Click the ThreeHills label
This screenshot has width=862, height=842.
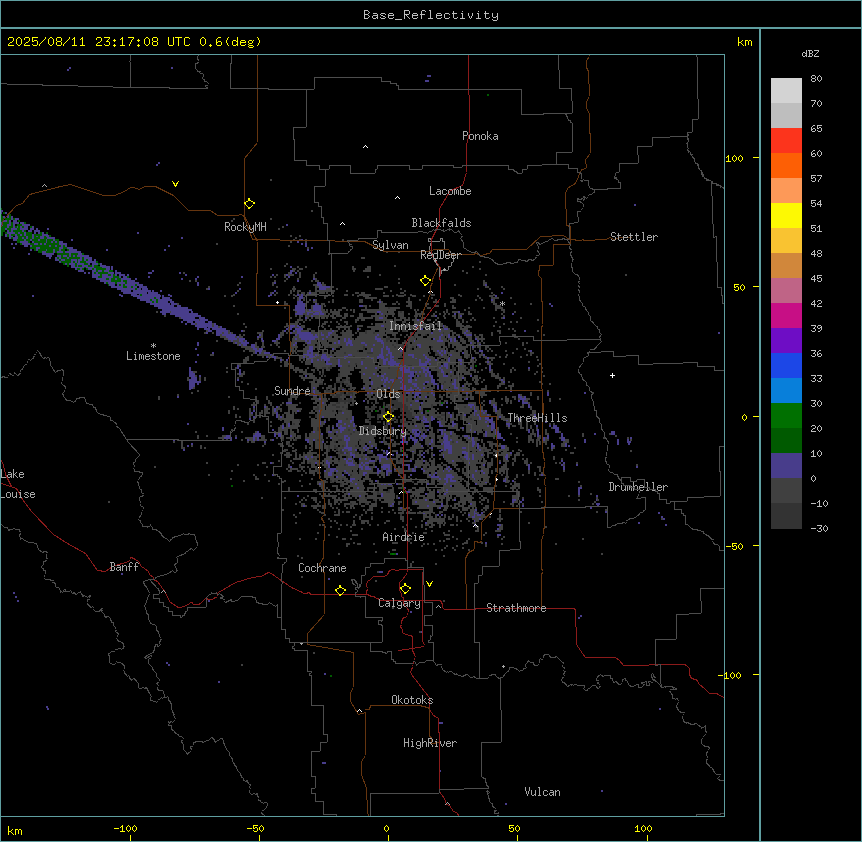[x=537, y=418]
